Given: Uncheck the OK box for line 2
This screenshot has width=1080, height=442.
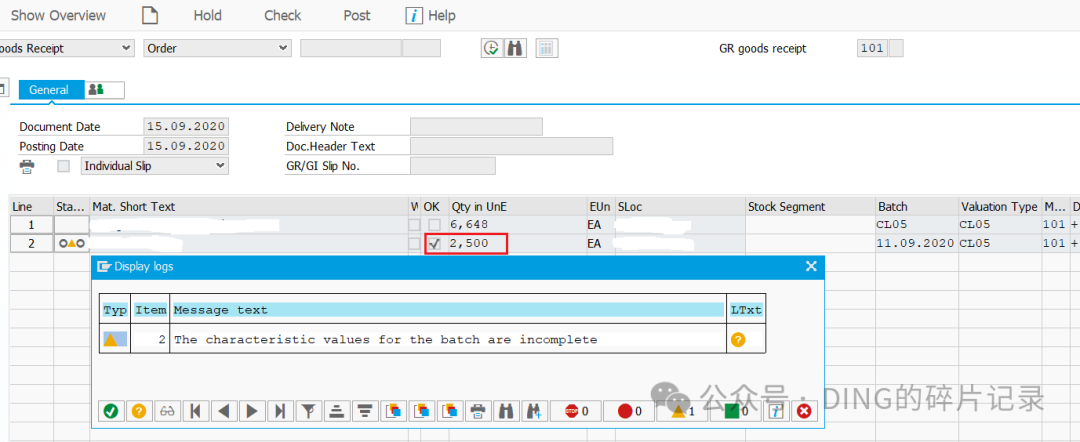Looking at the screenshot, I should coord(434,243).
